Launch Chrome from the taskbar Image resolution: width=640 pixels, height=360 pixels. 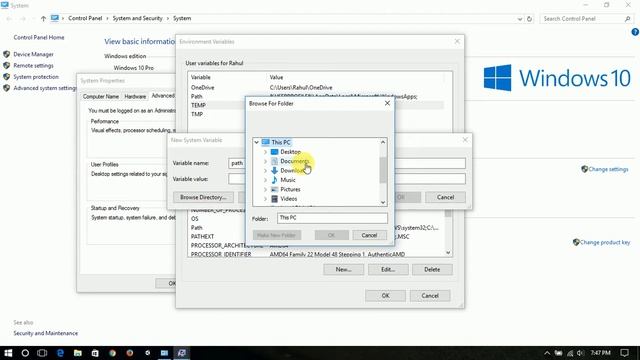[x=112, y=353]
